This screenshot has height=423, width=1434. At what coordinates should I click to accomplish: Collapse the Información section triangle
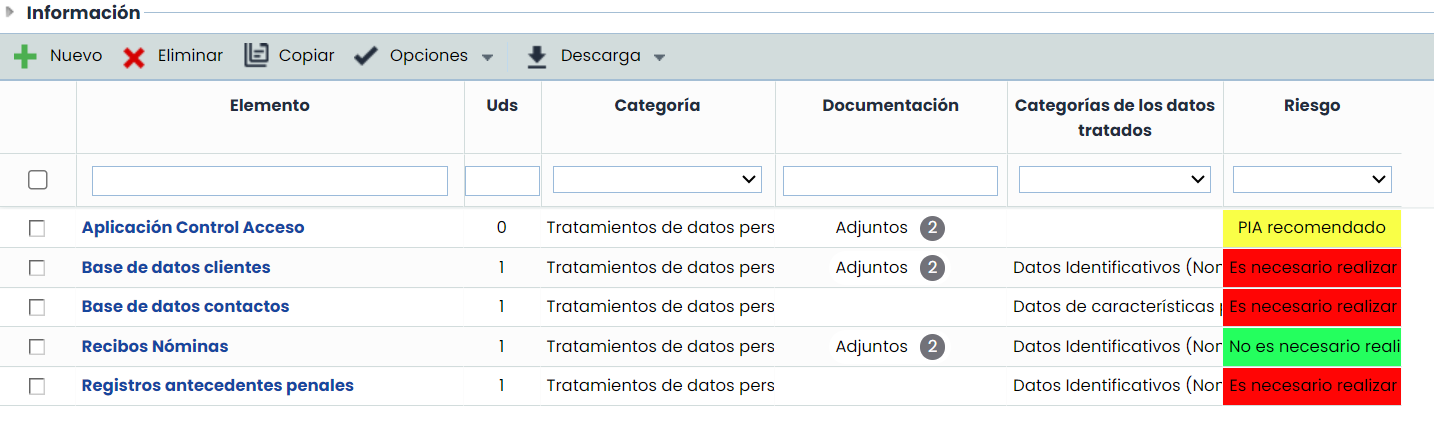pos(10,13)
